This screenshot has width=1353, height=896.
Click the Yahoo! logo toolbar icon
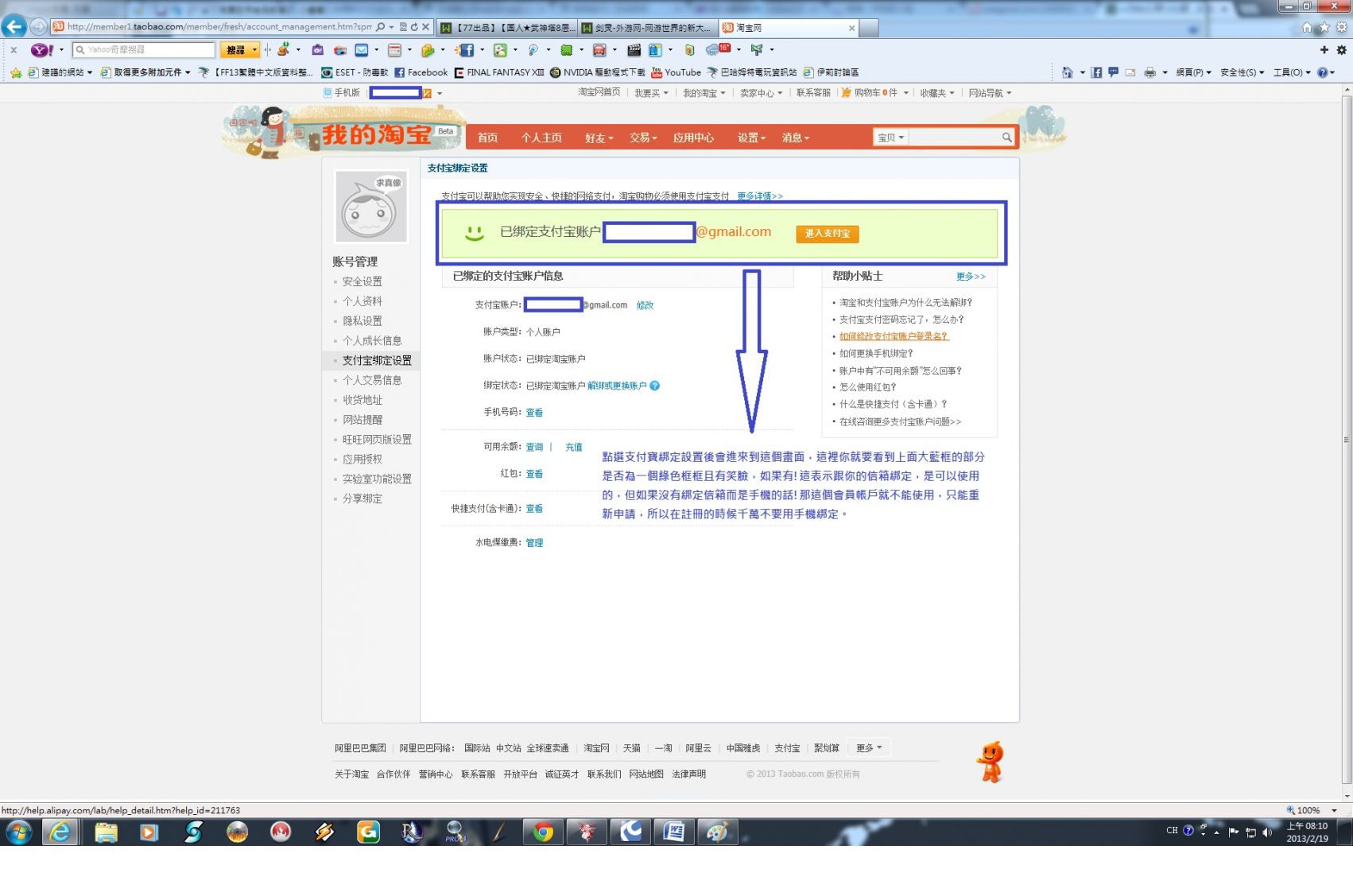[41, 50]
